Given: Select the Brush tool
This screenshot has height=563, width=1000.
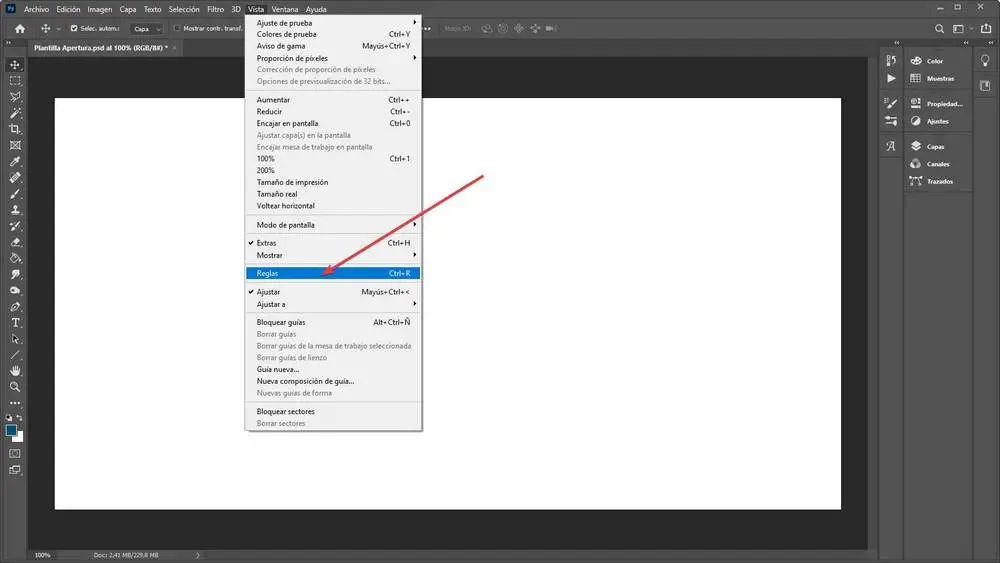Looking at the screenshot, I should point(15,193).
